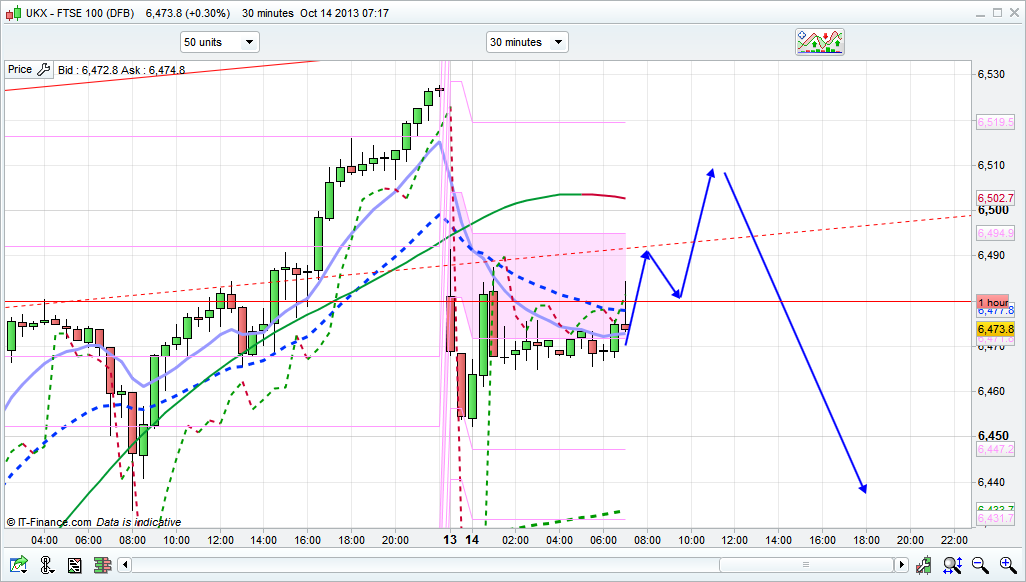The width and height of the screenshot is (1026, 582).
Task: Click the green and red order book icon
Action: tap(101, 566)
